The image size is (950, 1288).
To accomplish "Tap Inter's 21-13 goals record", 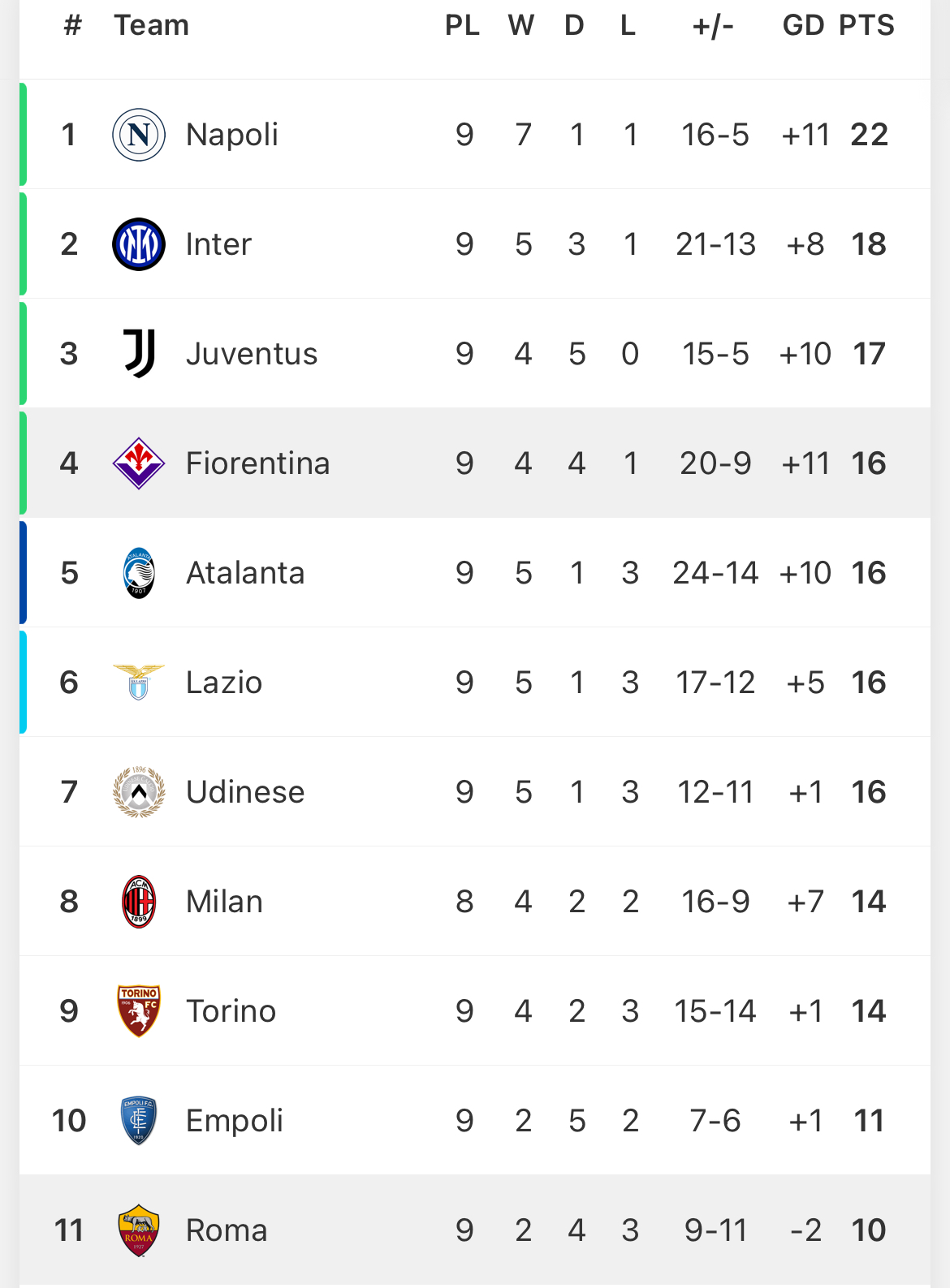I will click(x=715, y=244).
